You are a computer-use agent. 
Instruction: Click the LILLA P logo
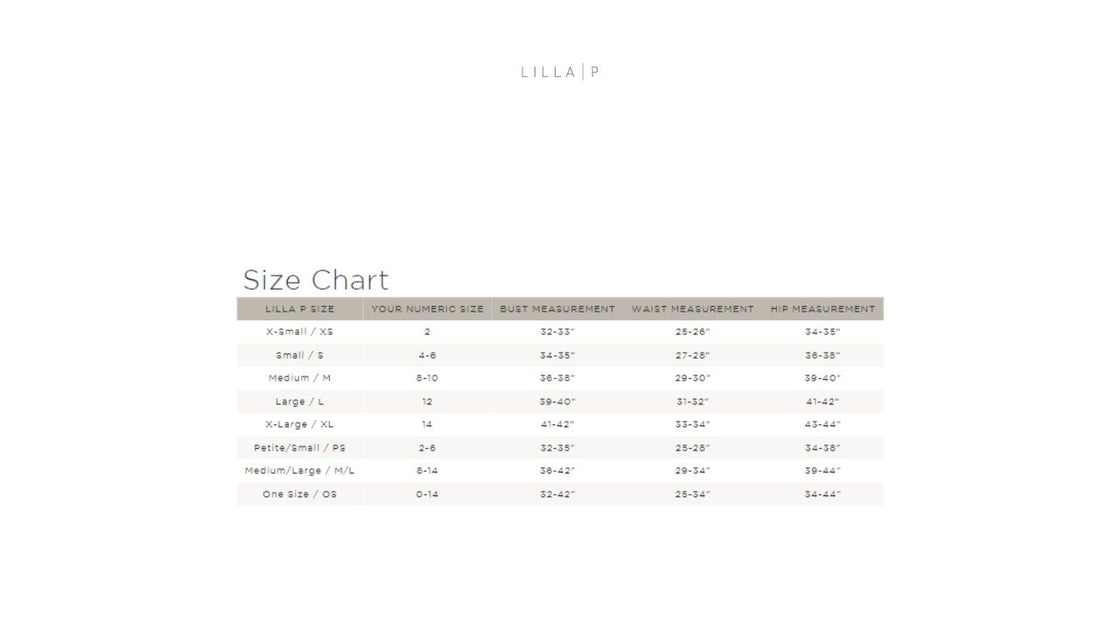coord(560,72)
